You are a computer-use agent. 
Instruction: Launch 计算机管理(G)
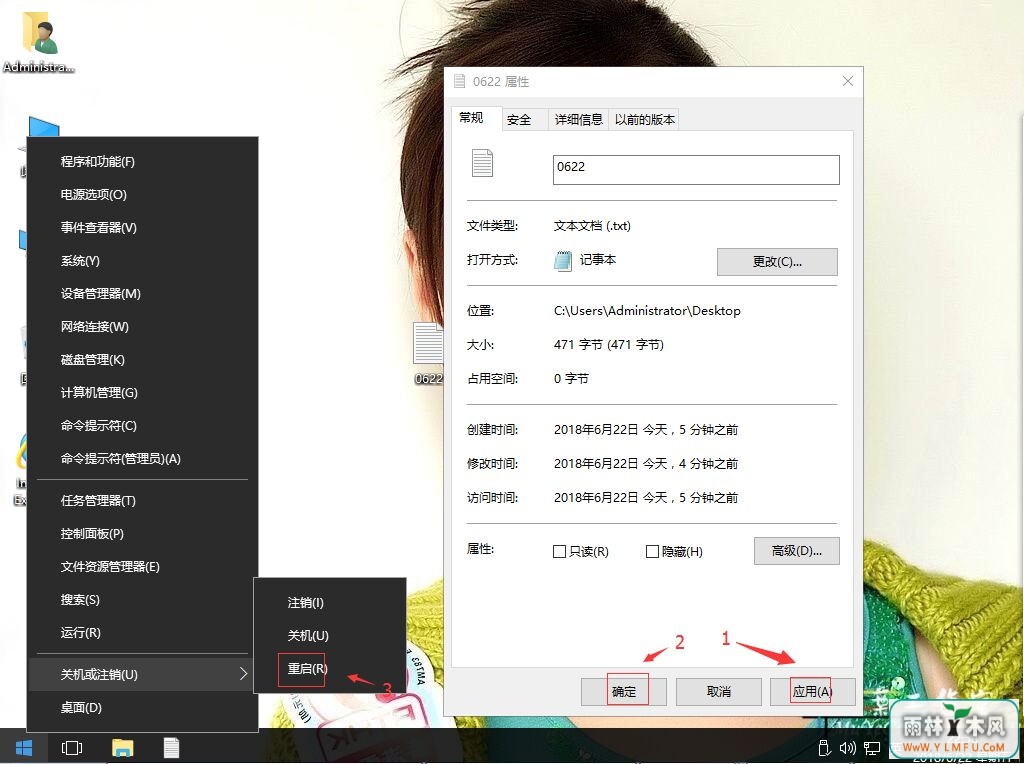coord(142,392)
